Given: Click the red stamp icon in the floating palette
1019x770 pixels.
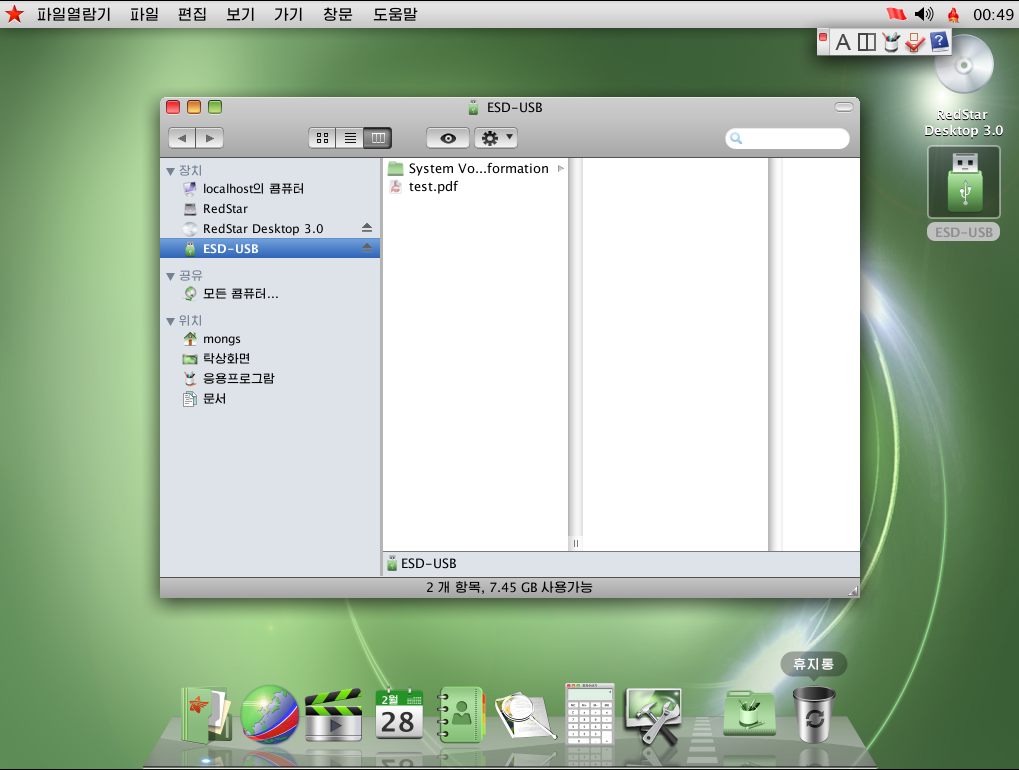Looking at the screenshot, I should coord(914,42).
